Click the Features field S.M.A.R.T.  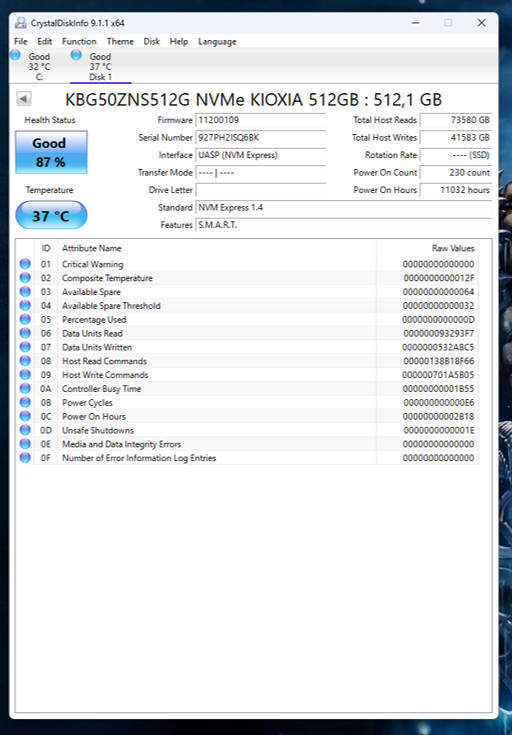tap(344, 225)
